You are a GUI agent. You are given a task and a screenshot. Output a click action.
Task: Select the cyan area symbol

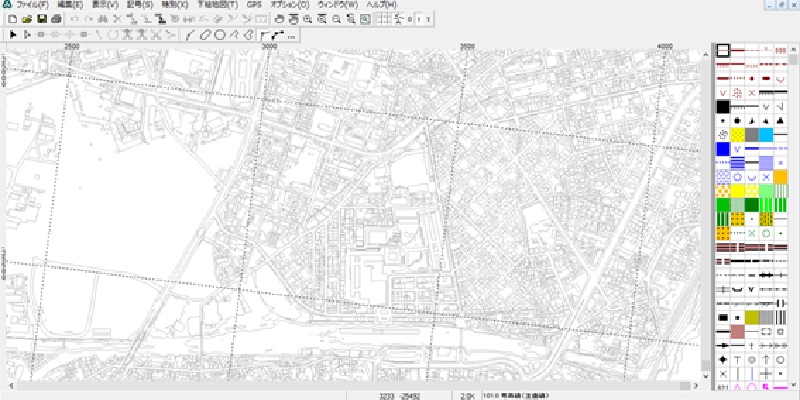pos(766,134)
